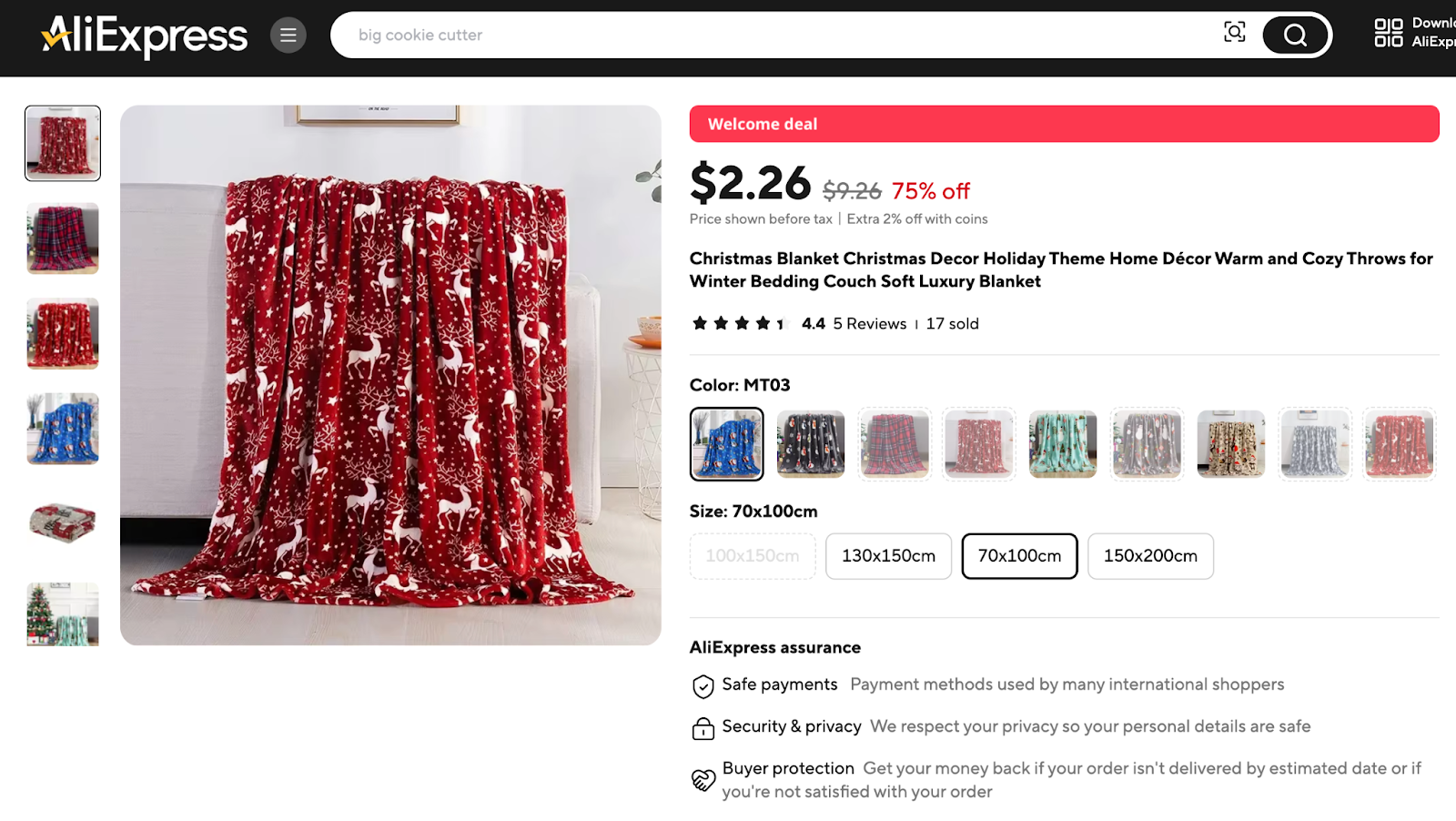The width and height of the screenshot is (1456, 821).
Task: Open the hamburger categories menu
Action: pyautogui.click(x=288, y=35)
